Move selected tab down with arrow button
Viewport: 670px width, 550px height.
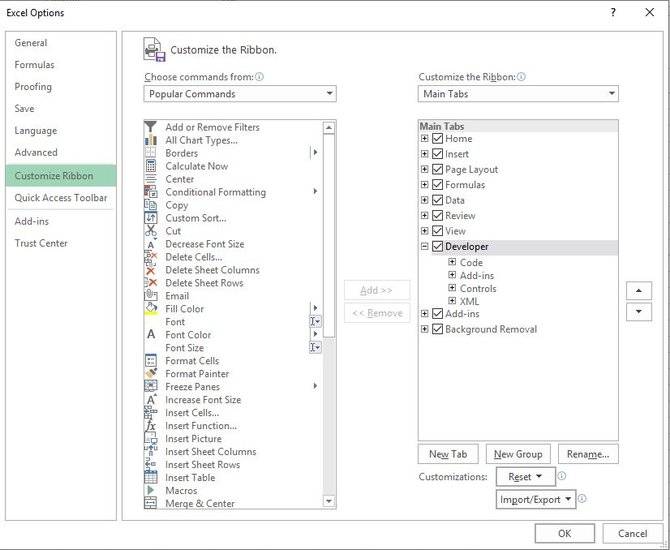tap(639, 312)
